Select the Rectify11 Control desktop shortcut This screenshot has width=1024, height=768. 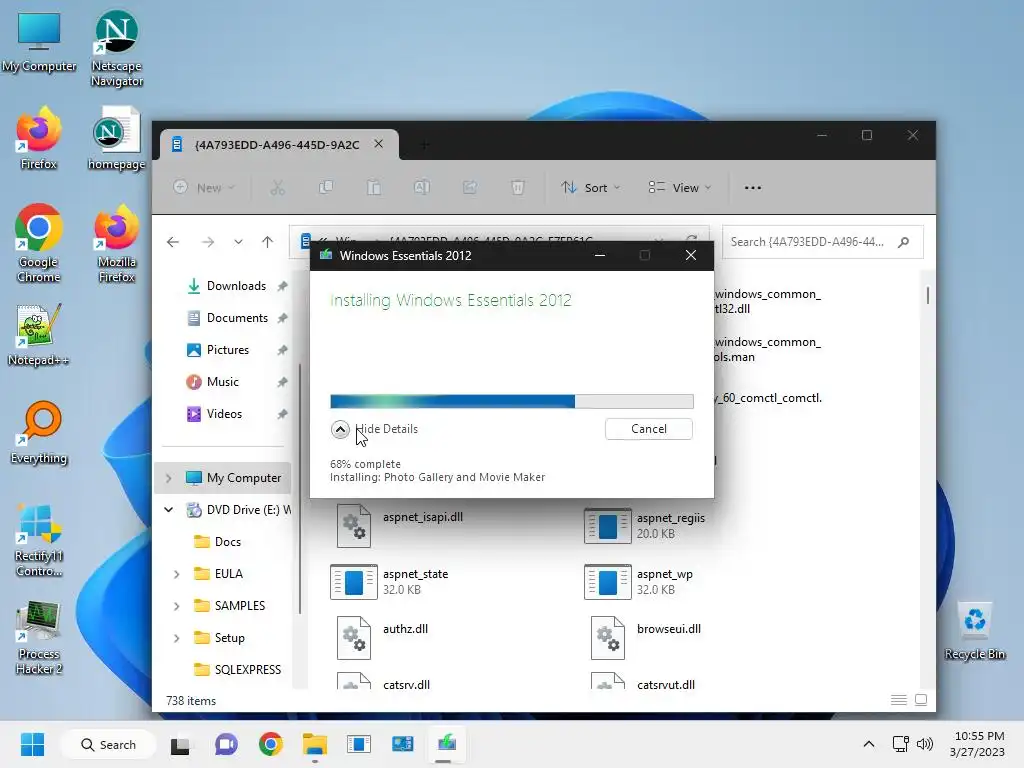pos(39,541)
